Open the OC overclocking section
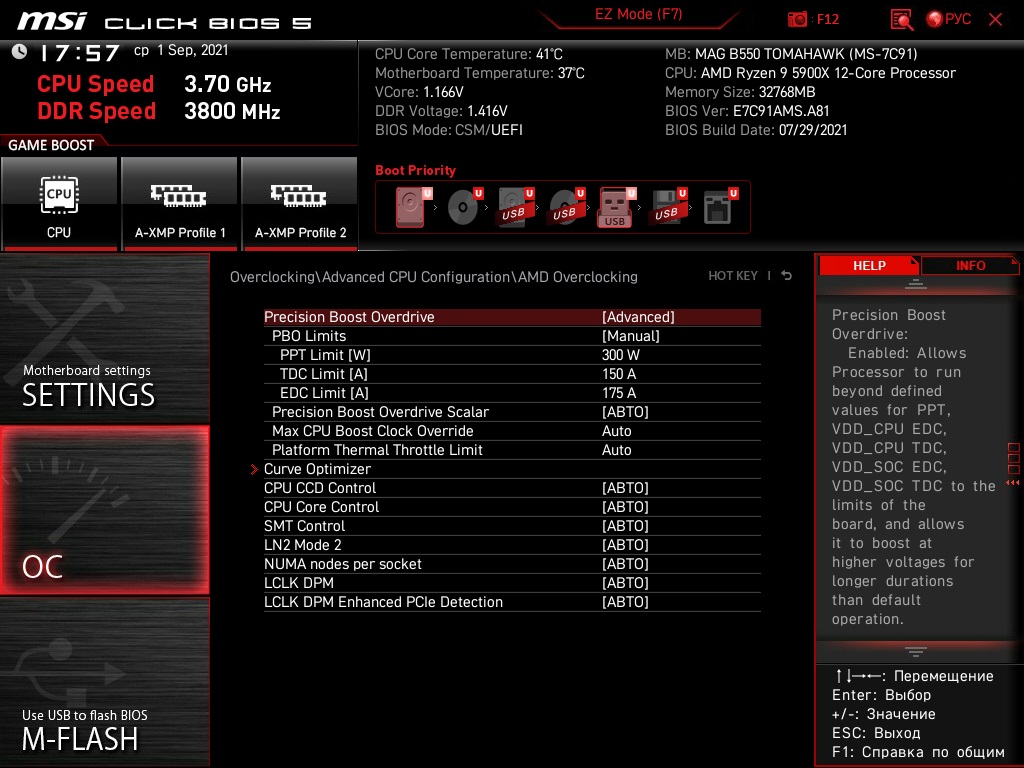Screen dimensions: 1024x768 click(104, 511)
